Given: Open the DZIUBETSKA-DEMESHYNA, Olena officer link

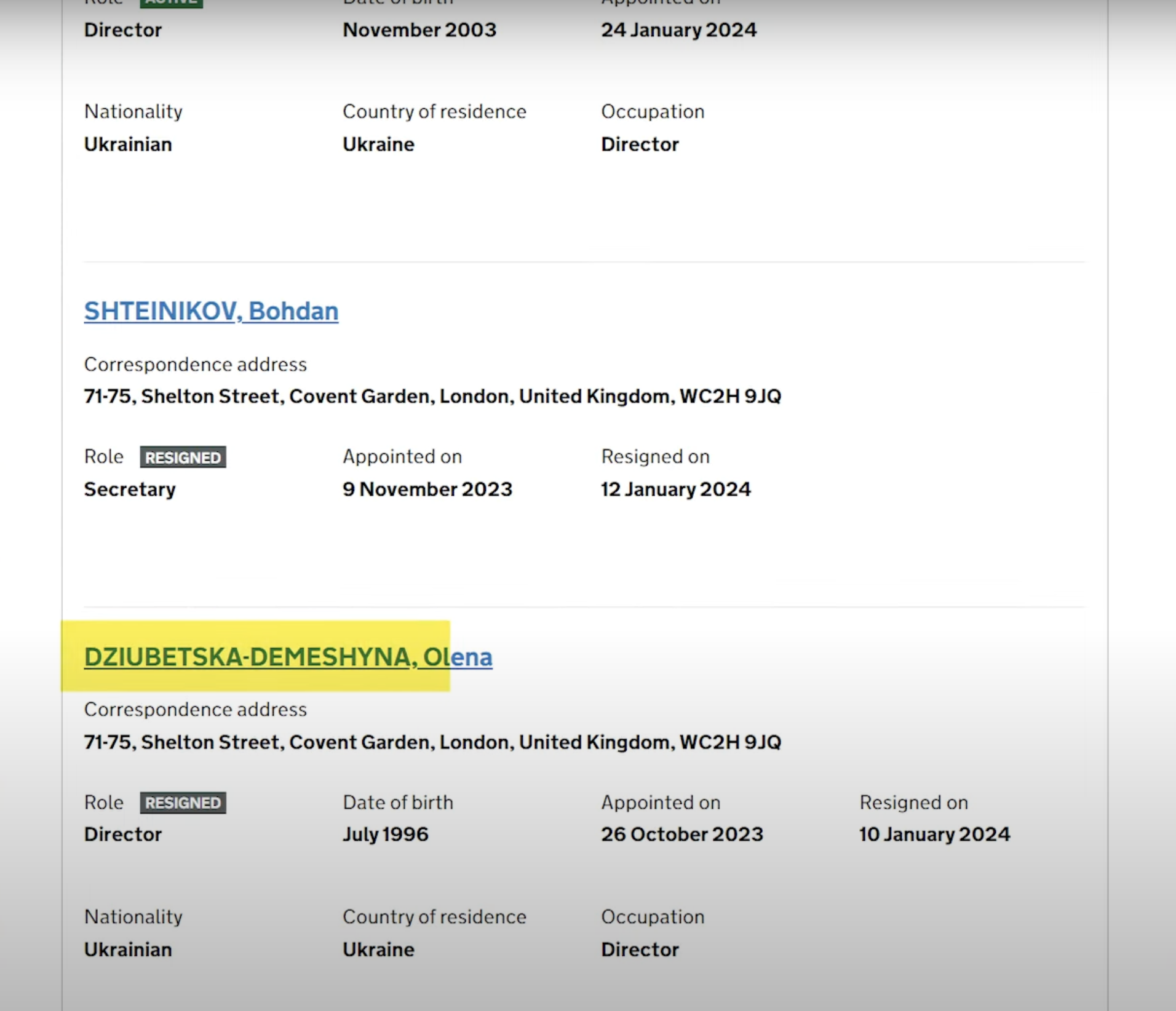Looking at the screenshot, I should 288,657.
